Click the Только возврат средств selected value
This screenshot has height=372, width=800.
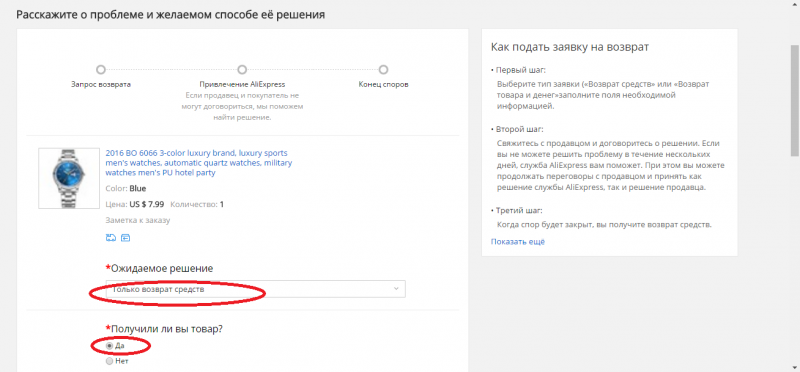tap(158, 289)
